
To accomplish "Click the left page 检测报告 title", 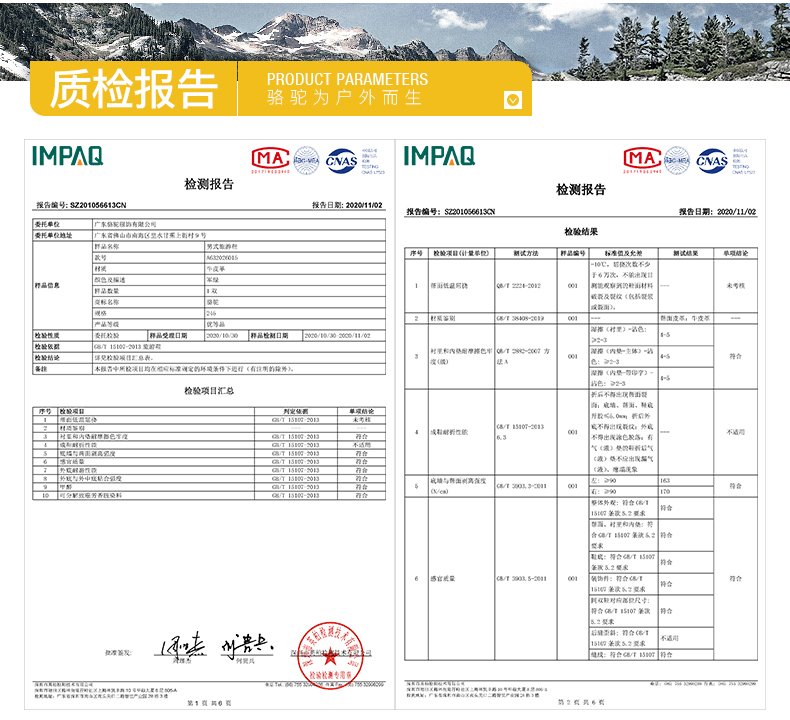I will pos(209,184).
